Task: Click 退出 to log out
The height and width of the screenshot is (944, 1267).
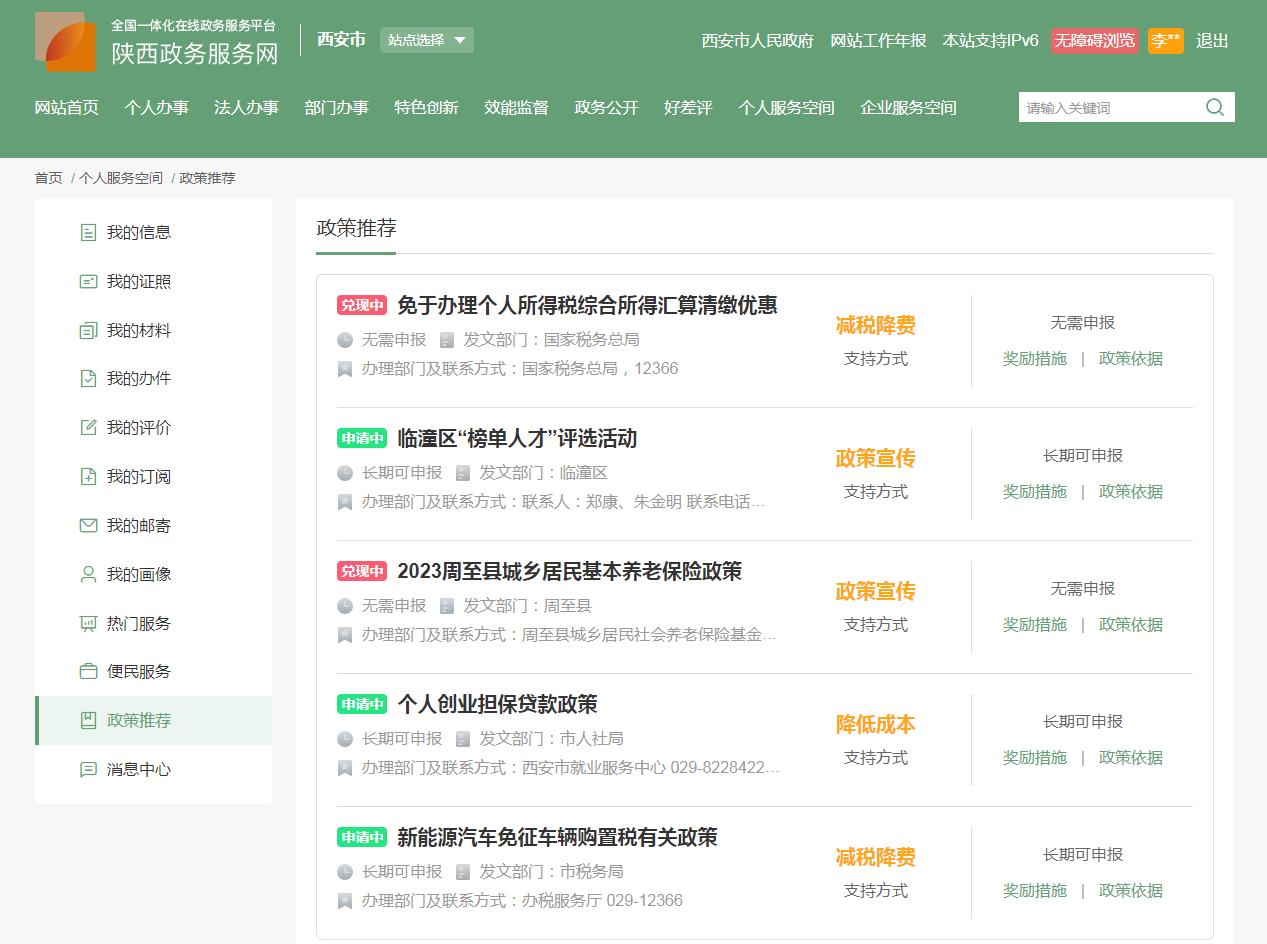Action: 1213,41
